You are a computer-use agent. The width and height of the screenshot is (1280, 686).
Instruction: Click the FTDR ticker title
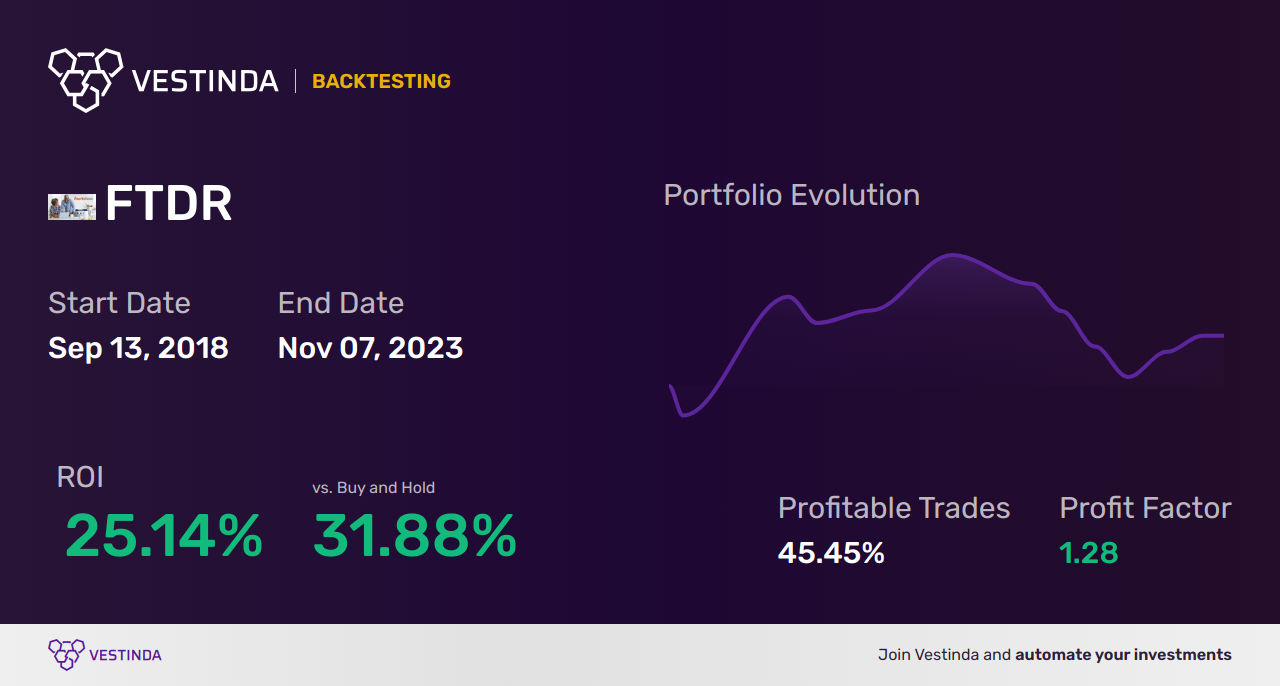(169, 204)
